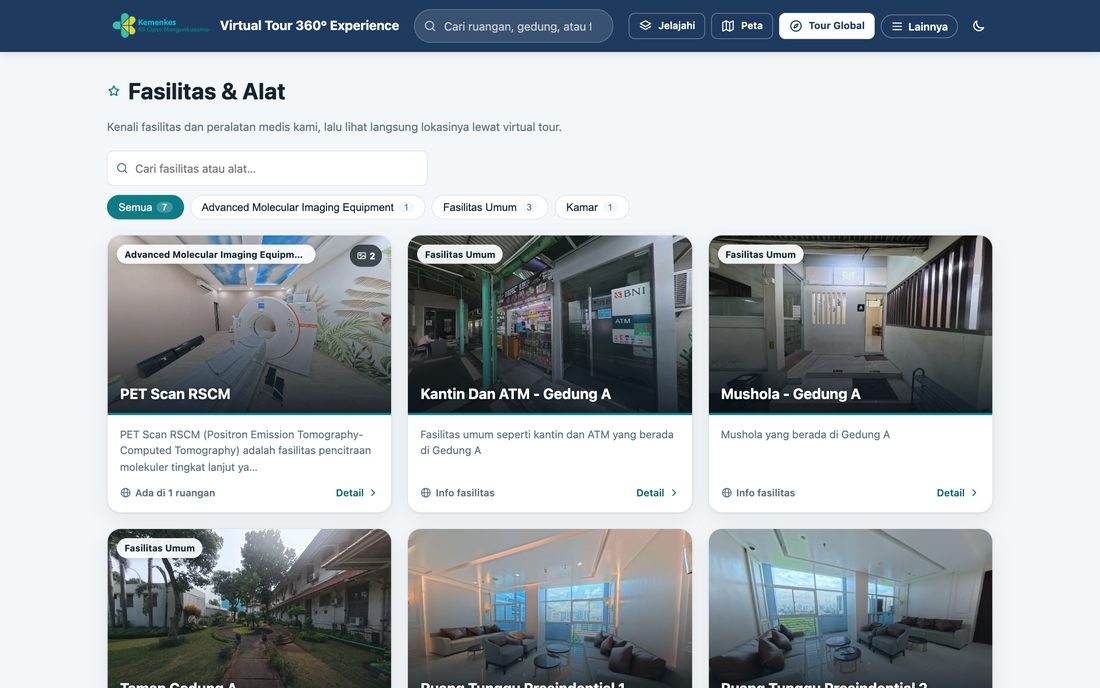Viewport: 1100px width, 688px height.
Task: Click the search icon in facility search box
Action: (x=122, y=168)
